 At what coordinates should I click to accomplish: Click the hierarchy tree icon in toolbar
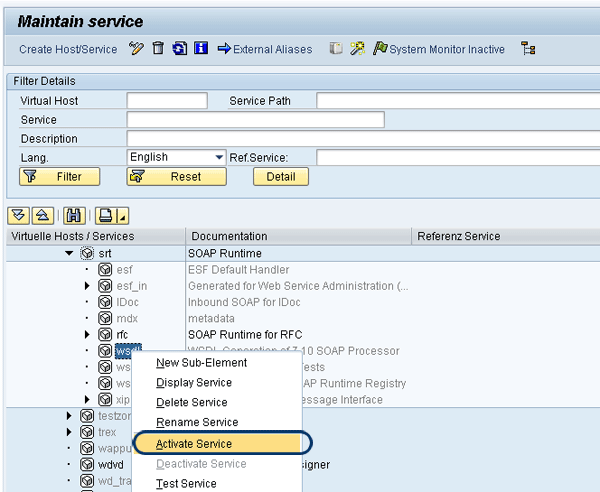tap(528, 49)
